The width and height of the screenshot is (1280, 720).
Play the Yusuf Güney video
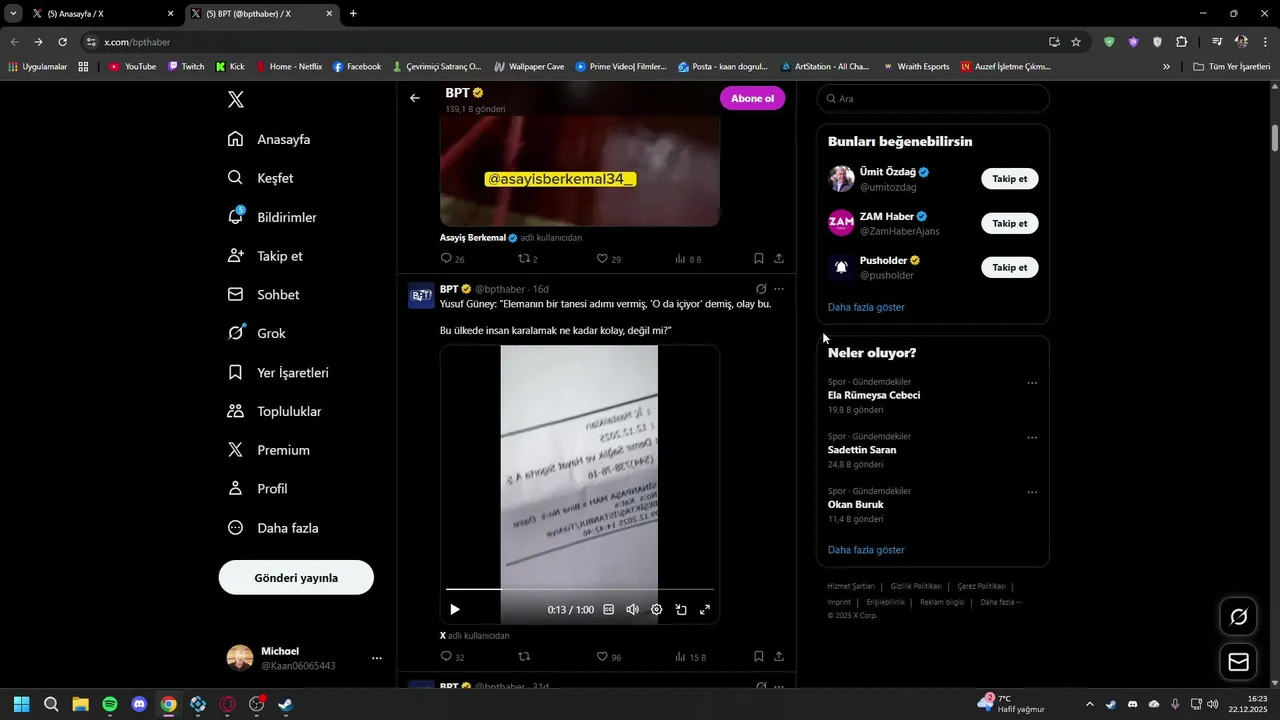tap(455, 609)
